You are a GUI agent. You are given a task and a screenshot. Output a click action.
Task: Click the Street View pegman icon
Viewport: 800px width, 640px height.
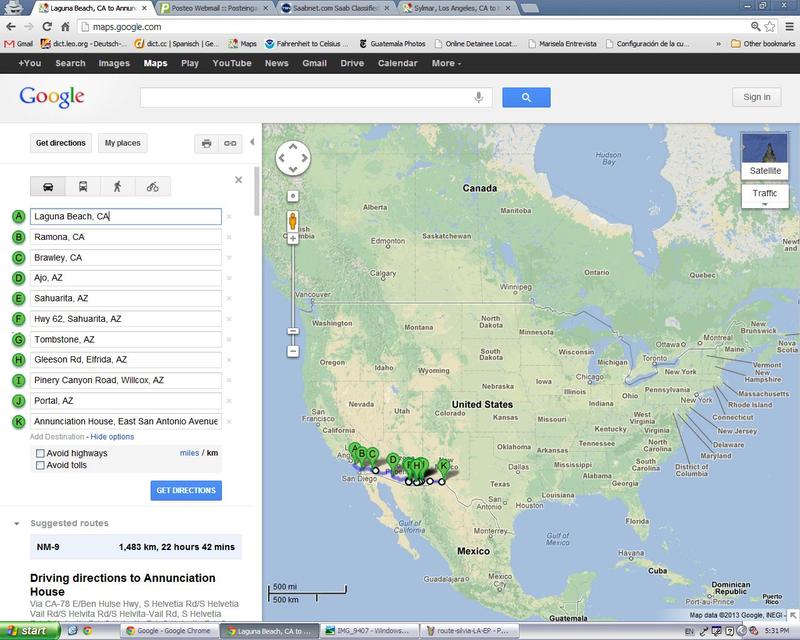pyautogui.click(x=293, y=221)
